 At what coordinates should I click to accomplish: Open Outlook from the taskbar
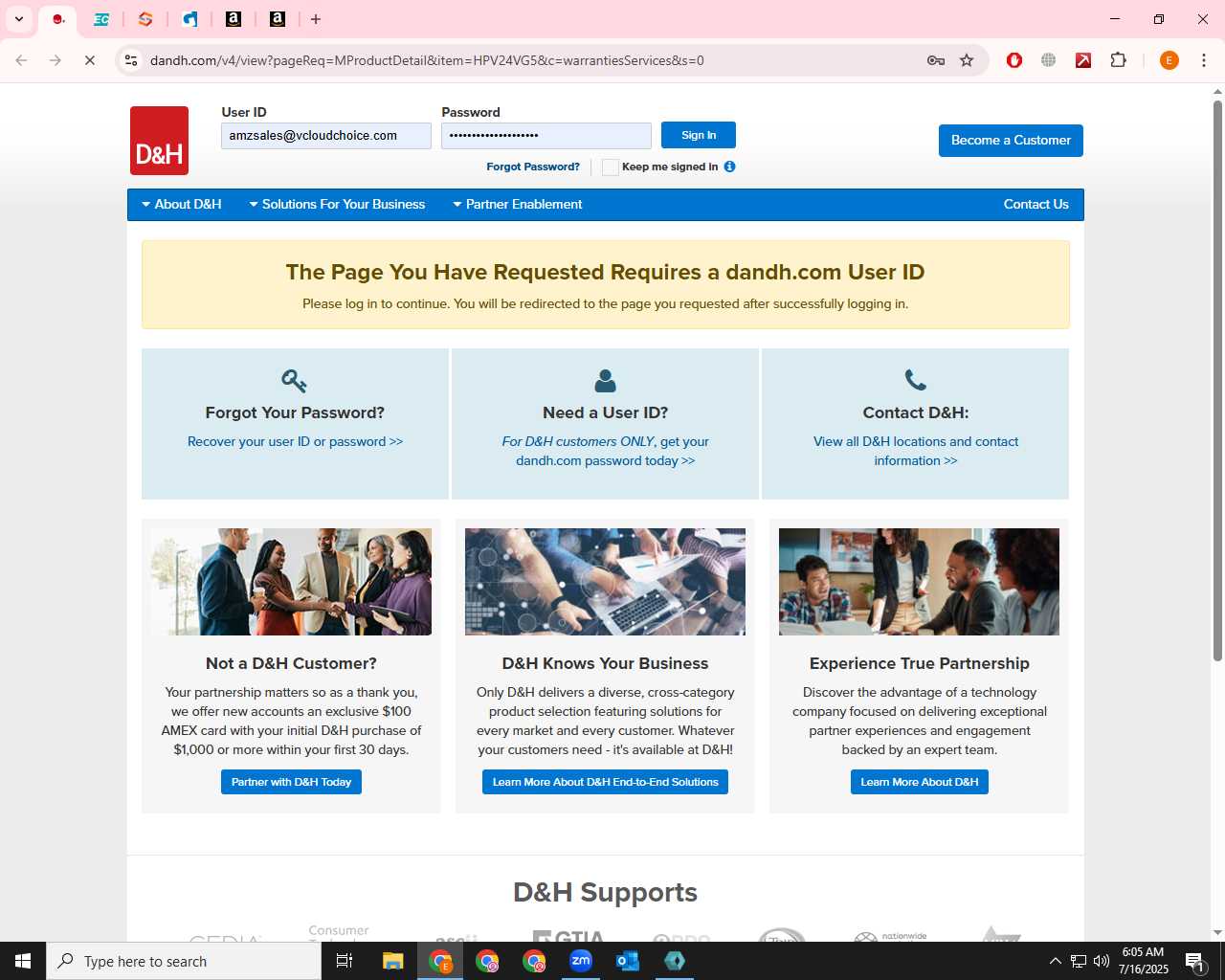click(x=628, y=961)
